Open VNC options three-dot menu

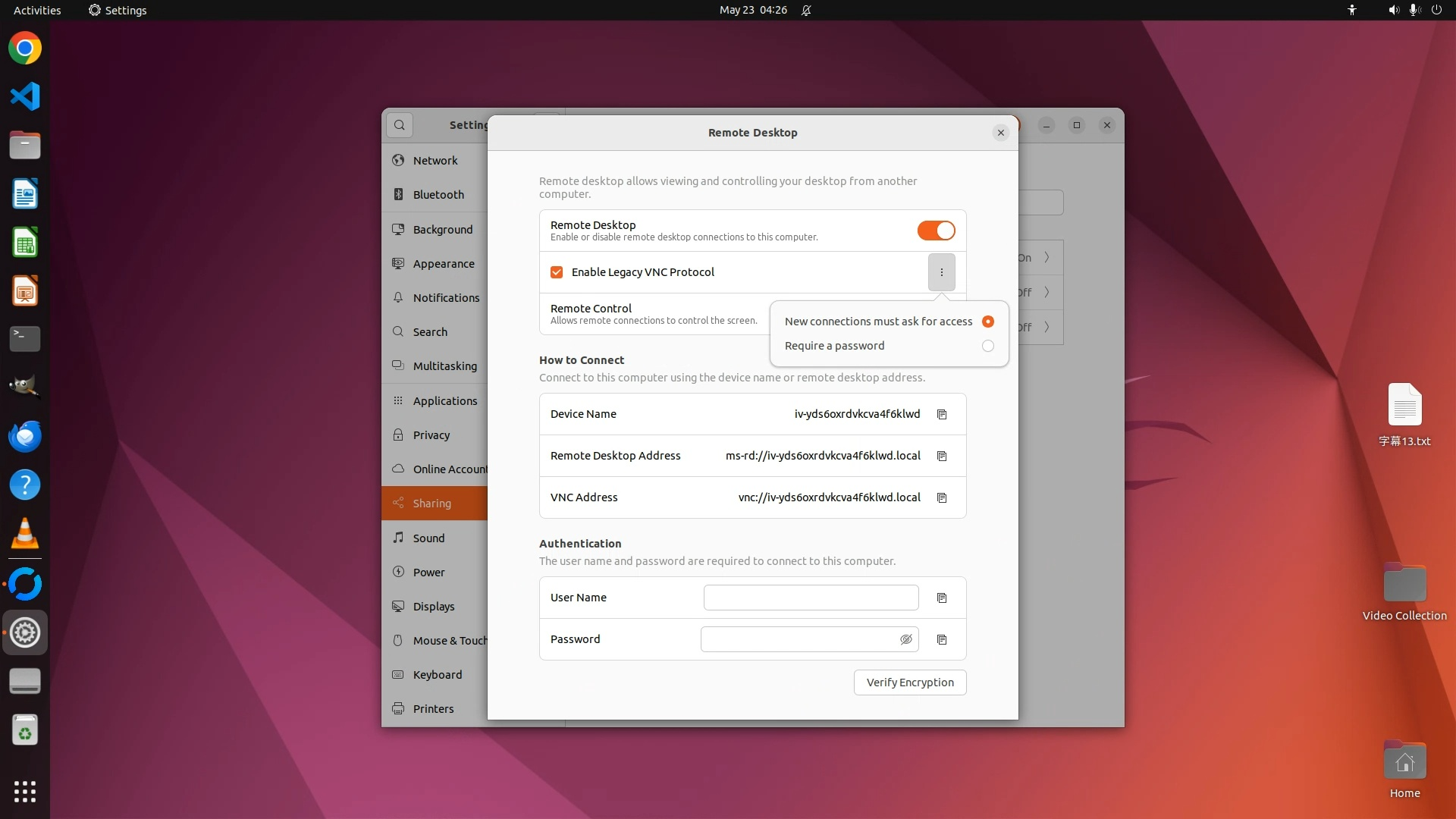[x=941, y=272]
